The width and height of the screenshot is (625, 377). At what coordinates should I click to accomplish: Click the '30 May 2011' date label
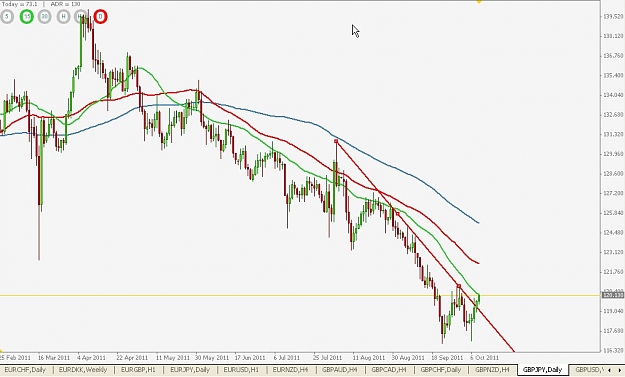(x=211, y=357)
